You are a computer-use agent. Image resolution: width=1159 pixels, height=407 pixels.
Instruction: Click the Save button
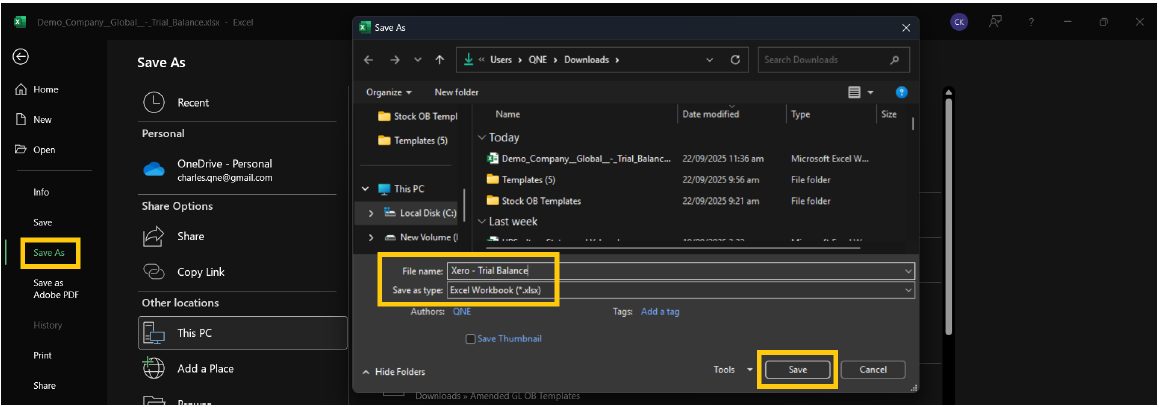[x=798, y=369]
